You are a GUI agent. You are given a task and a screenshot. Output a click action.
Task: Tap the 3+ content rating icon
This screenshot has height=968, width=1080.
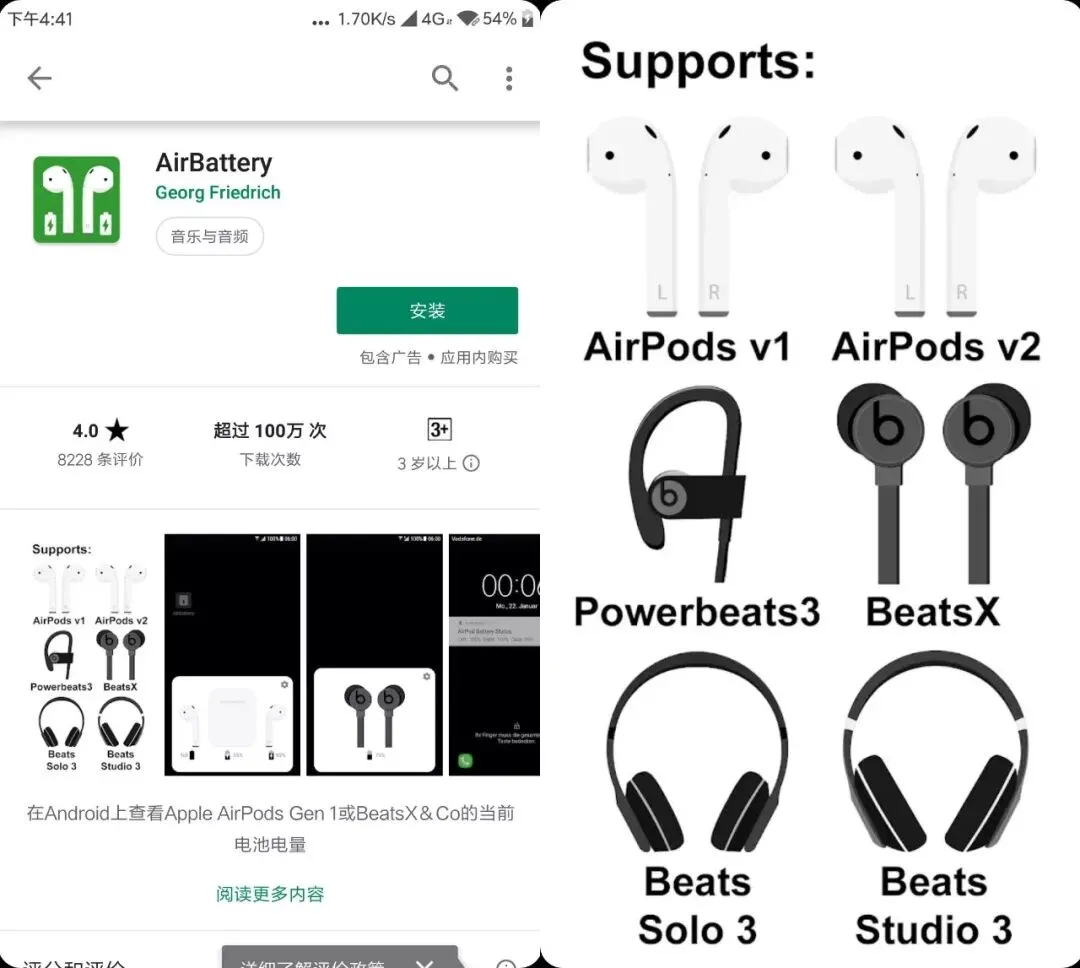point(439,429)
